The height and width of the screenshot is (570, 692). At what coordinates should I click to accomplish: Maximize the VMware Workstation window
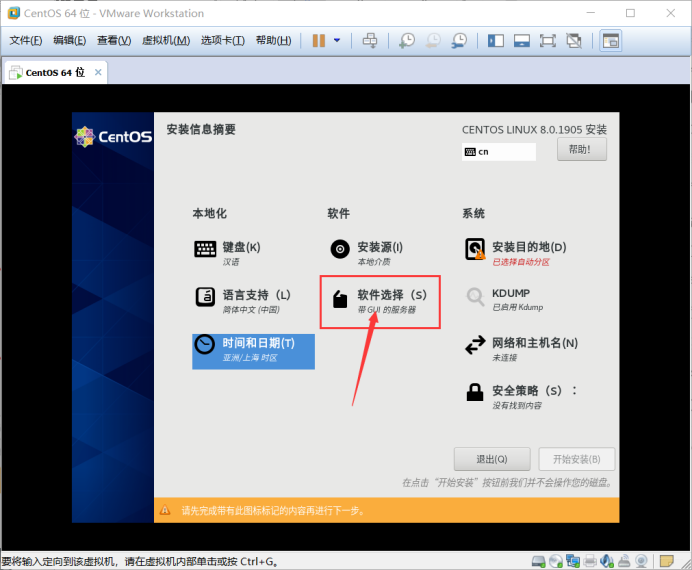(630, 13)
